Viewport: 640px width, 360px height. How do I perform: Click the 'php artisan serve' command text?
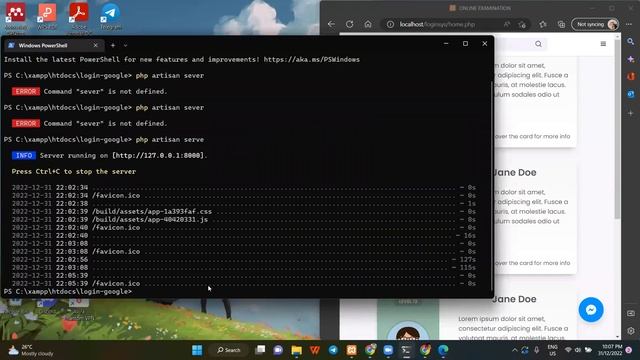(170, 140)
